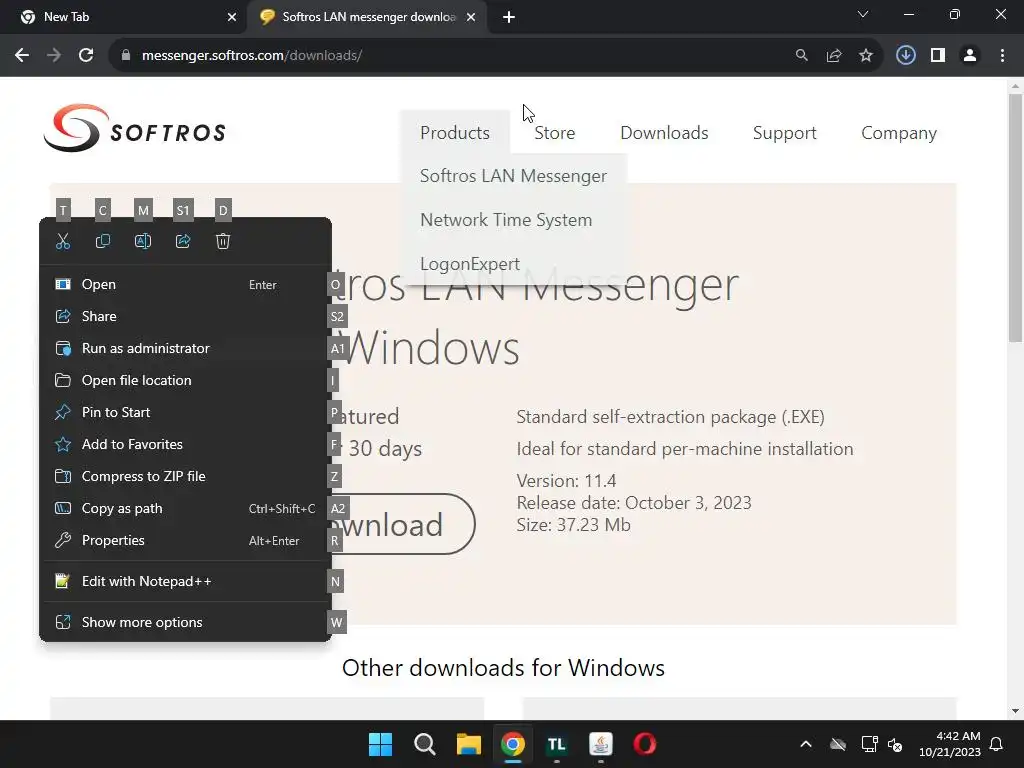Select Network Time System product
This screenshot has width=1024, height=768.
click(506, 220)
